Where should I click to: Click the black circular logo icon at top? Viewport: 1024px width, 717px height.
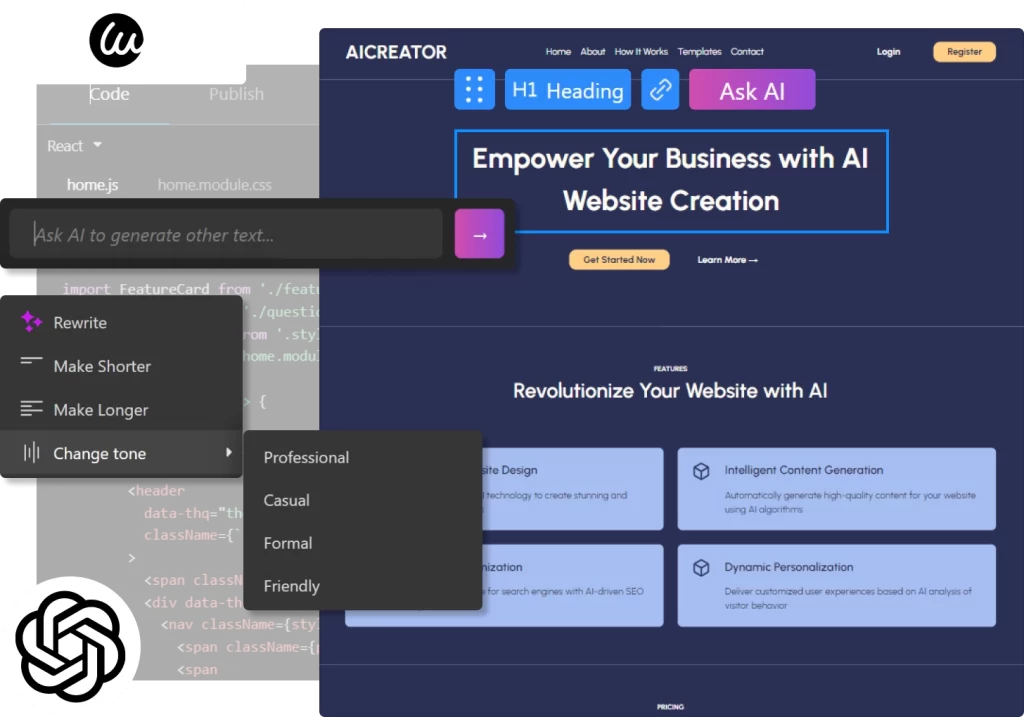click(x=116, y=40)
